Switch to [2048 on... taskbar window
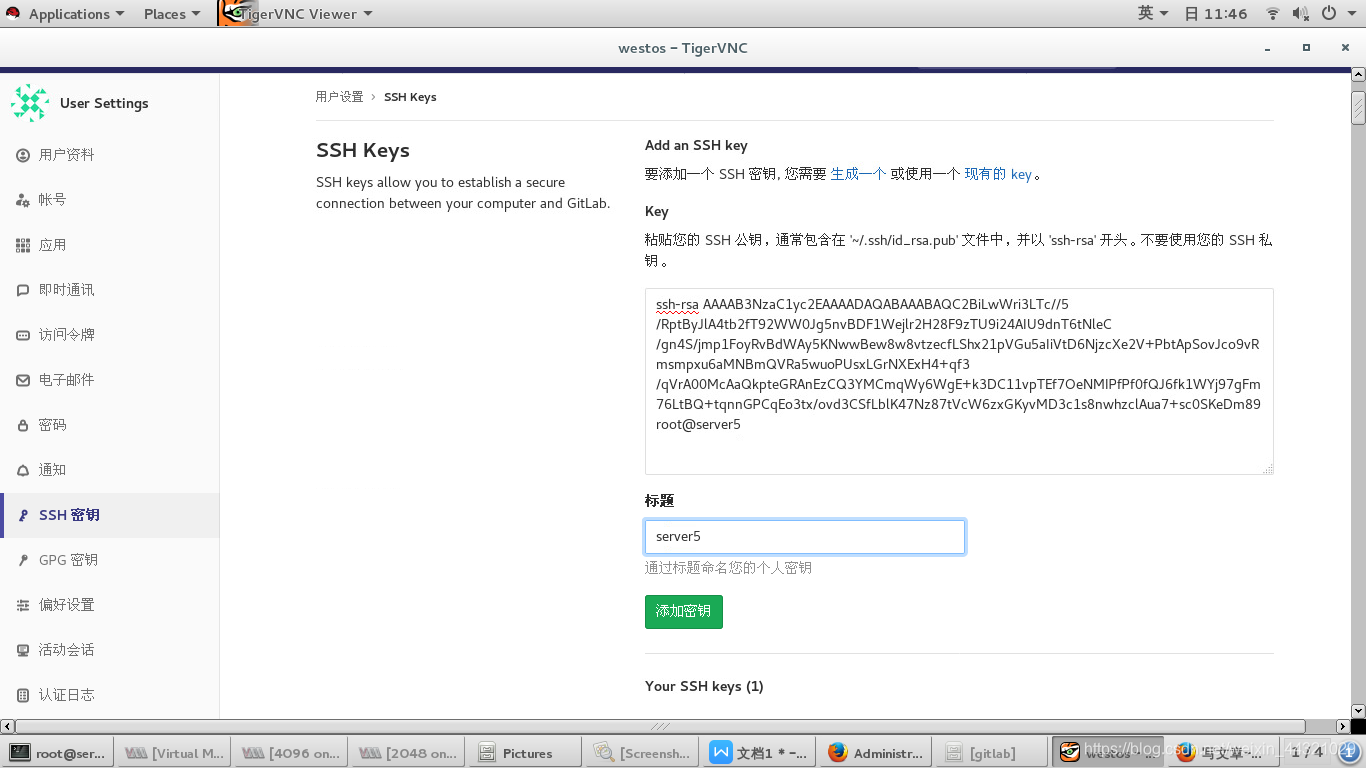This screenshot has width=1366, height=768. (x=408, y=753)
